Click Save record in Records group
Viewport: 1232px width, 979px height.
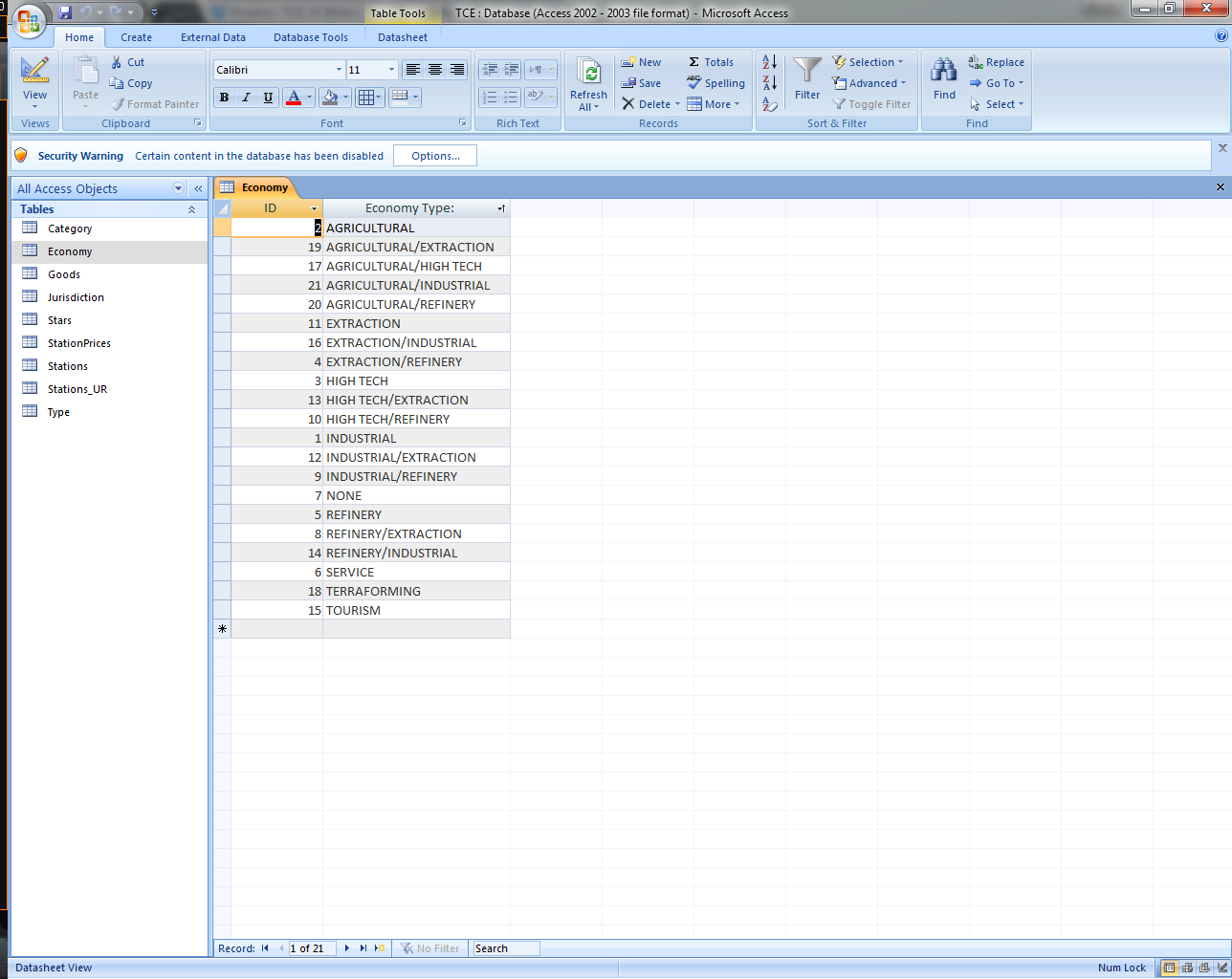(641, 83)
